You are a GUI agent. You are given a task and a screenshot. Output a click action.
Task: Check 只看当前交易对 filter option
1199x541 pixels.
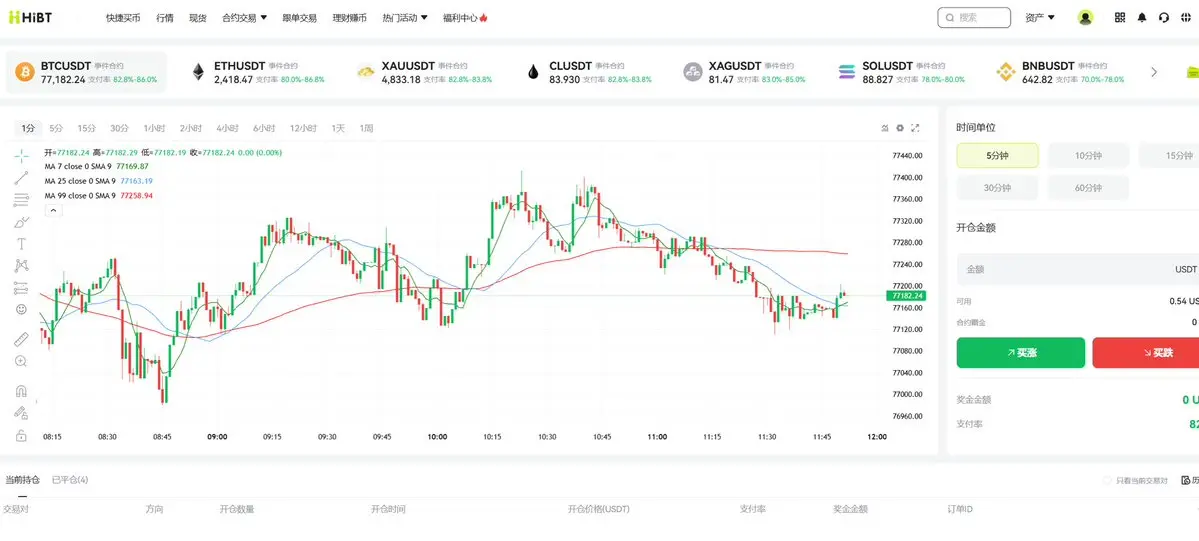coord(1107,481)
